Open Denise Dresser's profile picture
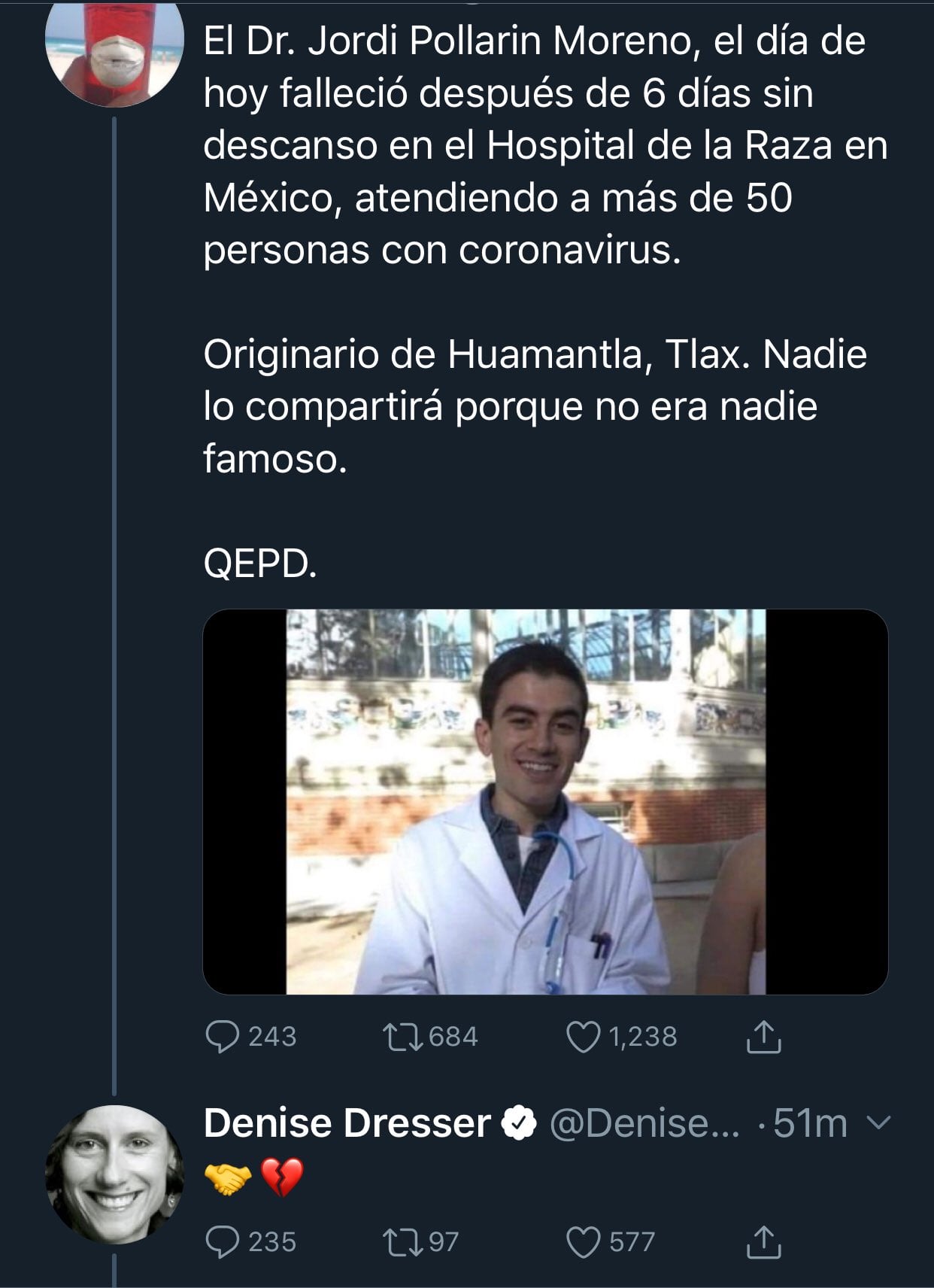Image resolution: width=934 pixels, height=1288 pixels. coord(114,1174)
